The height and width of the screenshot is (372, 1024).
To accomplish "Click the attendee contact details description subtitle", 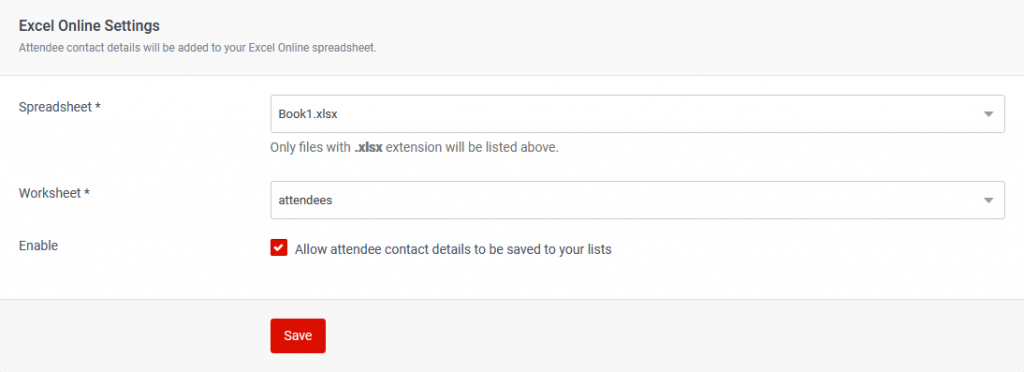I will click(x=198, y=48).
